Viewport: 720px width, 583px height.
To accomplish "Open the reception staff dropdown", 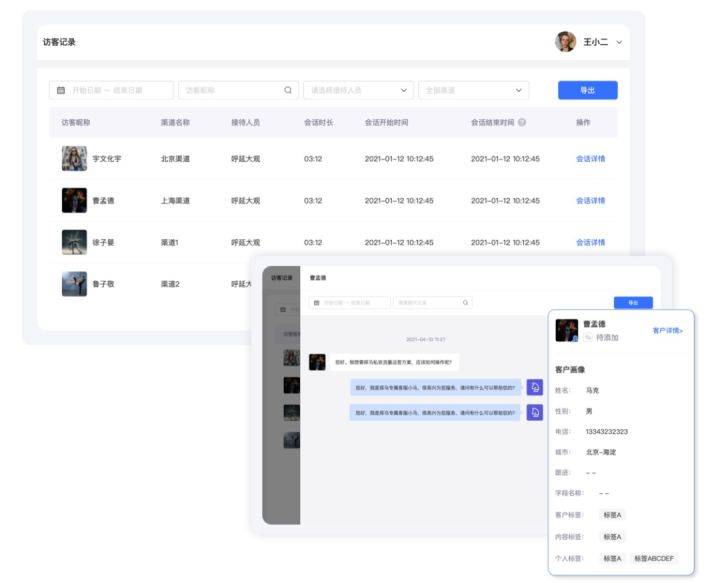I will tap(359, 90).
